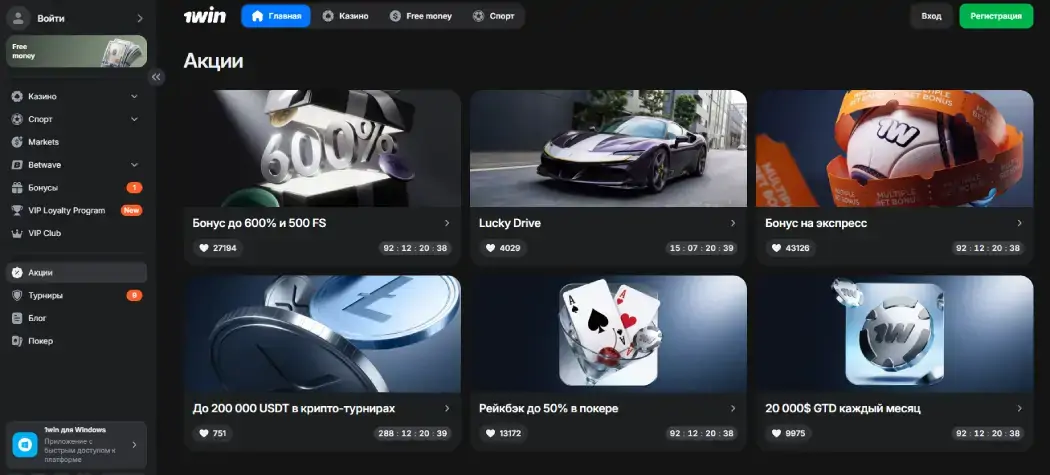Collapse the sidebar with double-chevron button
Screen dimensions: 1050x475
(156, 77)
